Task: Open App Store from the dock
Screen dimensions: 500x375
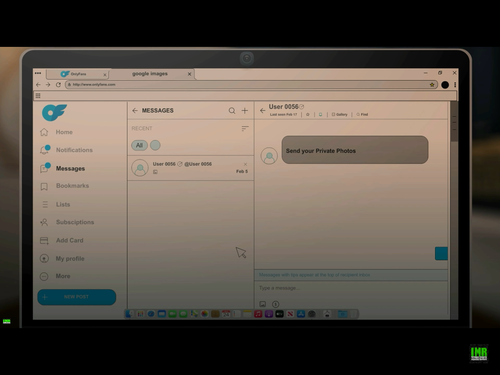Action: point(301,314)
